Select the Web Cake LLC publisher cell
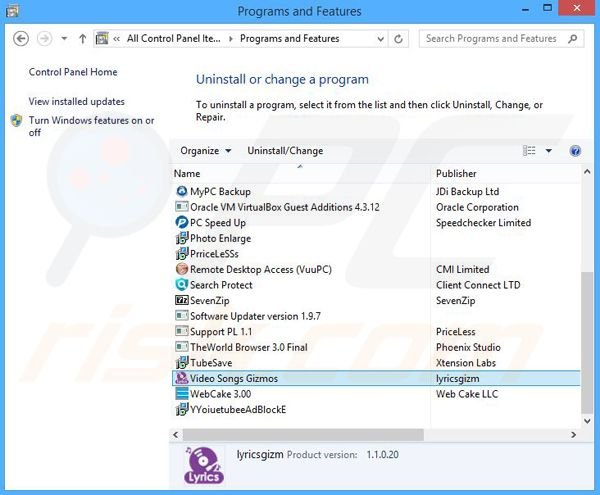The height and width of the screenshot is (495, 600). 467,394
